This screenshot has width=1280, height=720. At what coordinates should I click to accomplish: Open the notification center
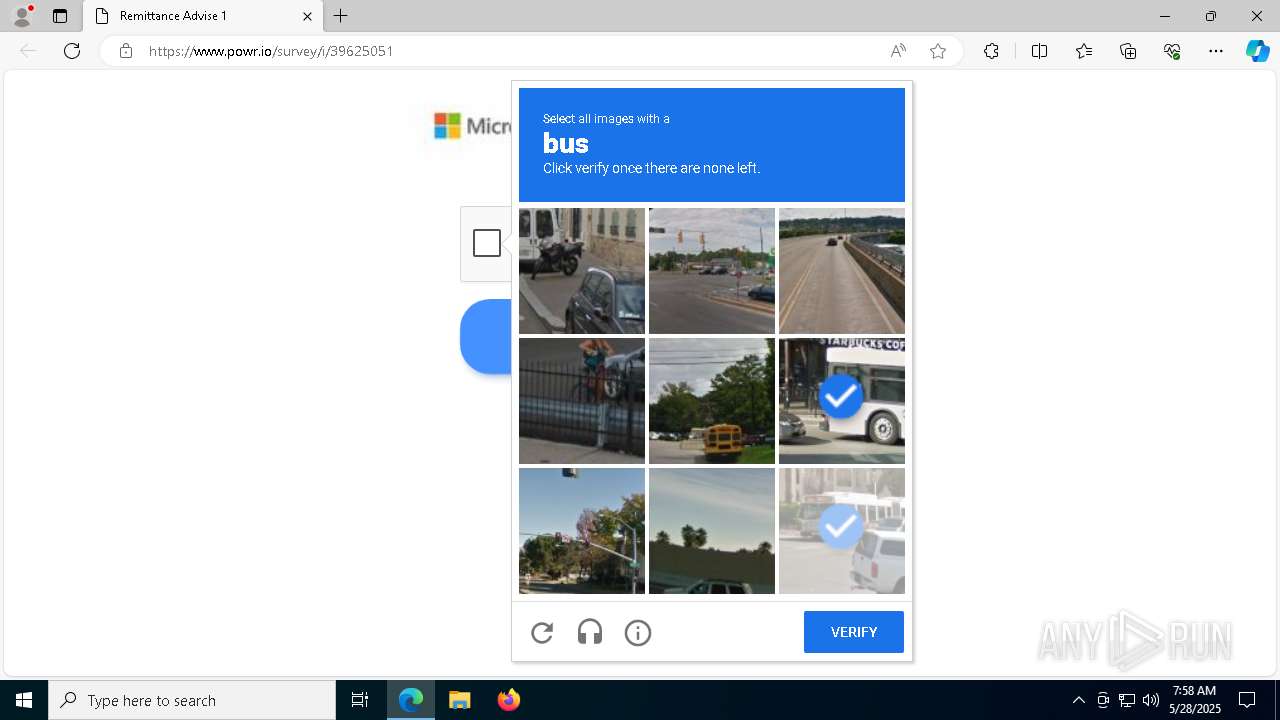coord(1247,700)
